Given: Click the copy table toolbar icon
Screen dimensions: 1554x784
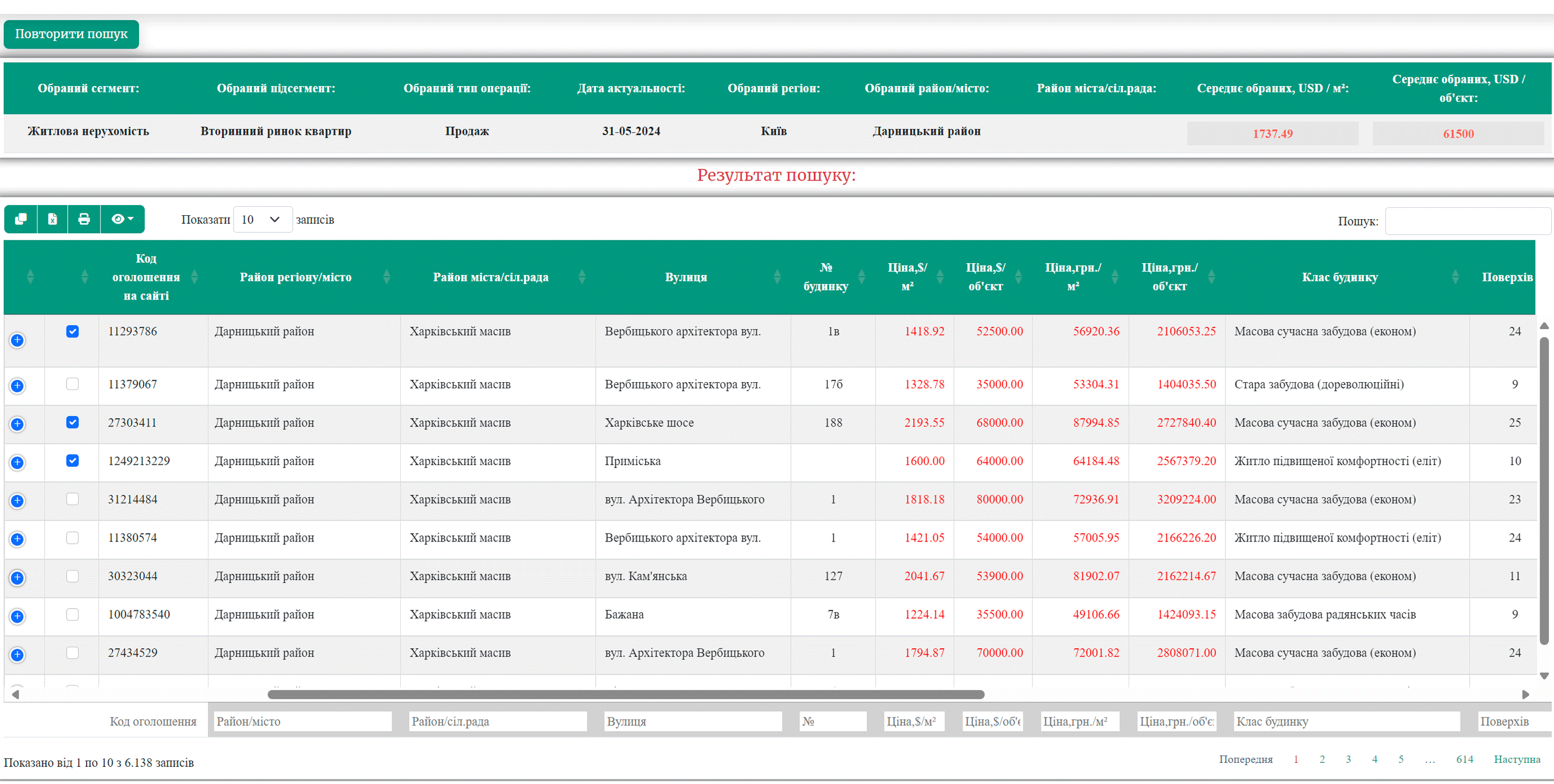Looking at the screenshot, I should coord(21,219).
